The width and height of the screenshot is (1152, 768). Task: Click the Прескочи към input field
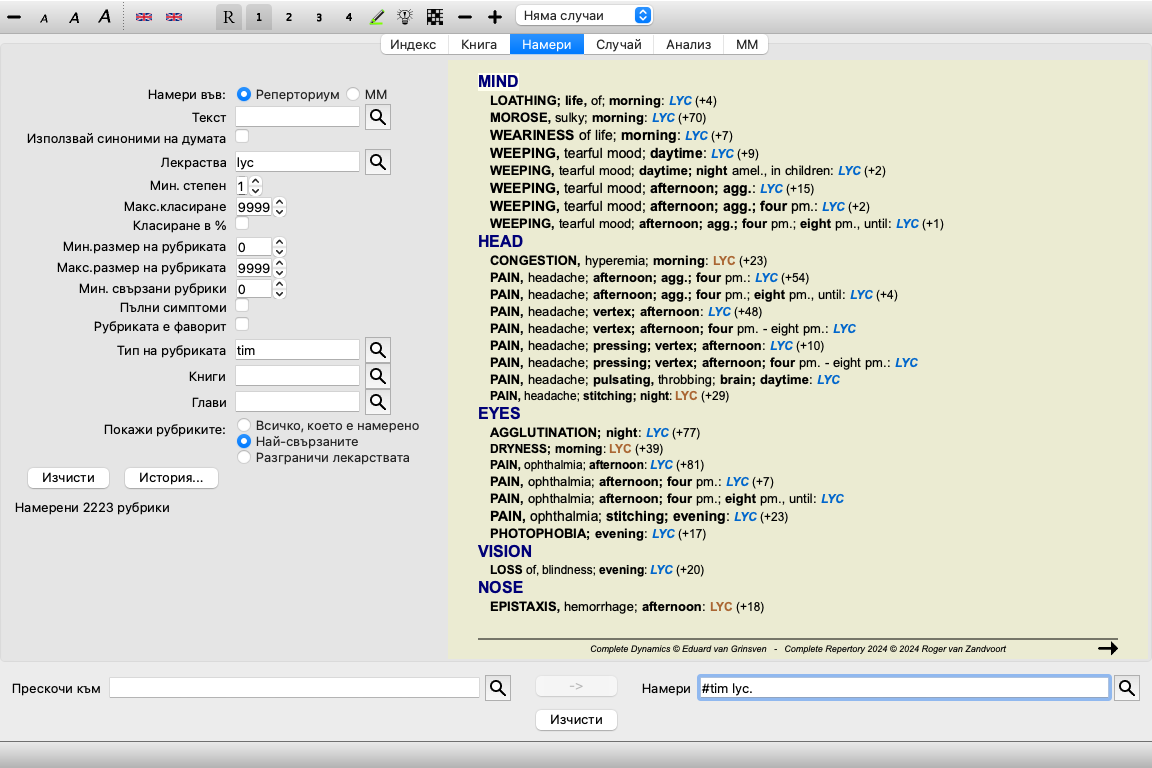tap(295, 688)
